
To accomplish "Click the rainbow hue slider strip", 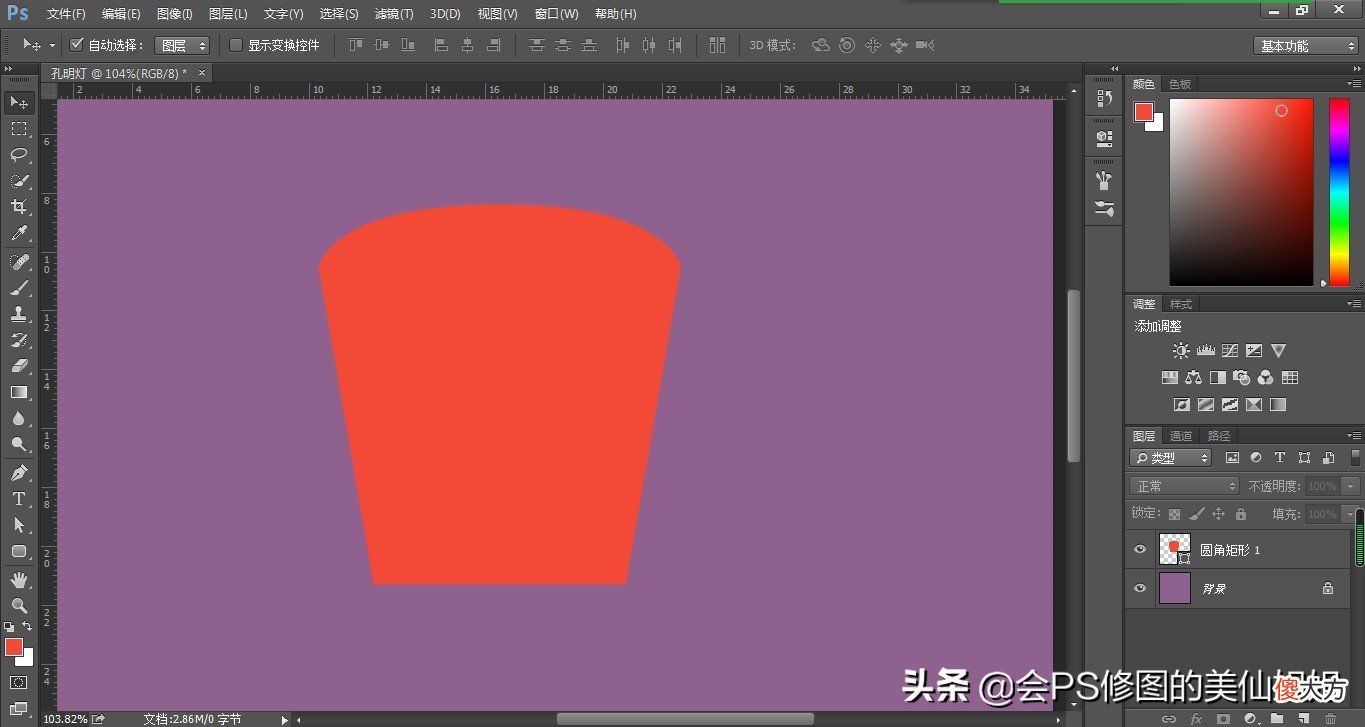I will pos(1339,192).
